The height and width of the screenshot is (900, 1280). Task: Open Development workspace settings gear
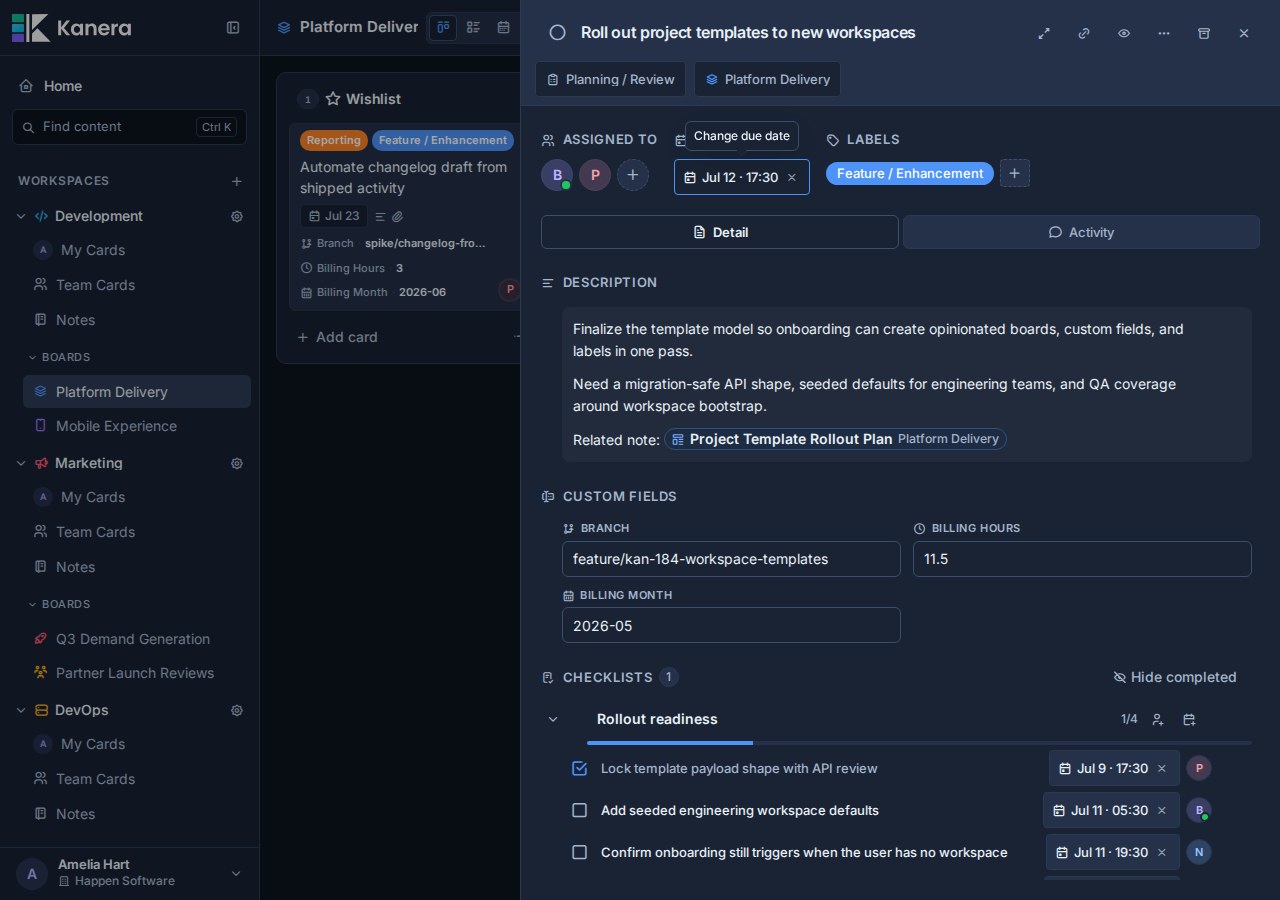[237, 216]
